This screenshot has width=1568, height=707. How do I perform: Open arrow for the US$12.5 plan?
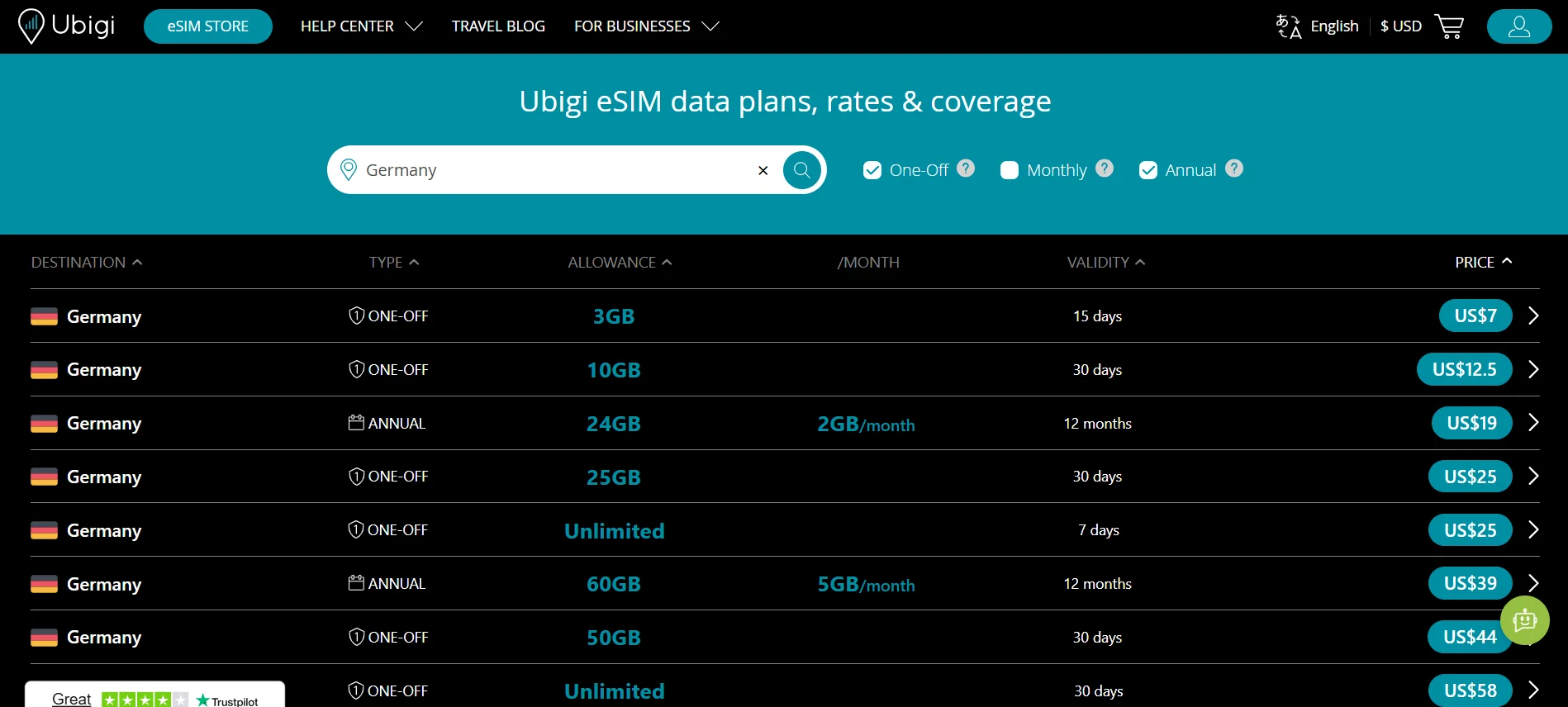coord(1533,369)
